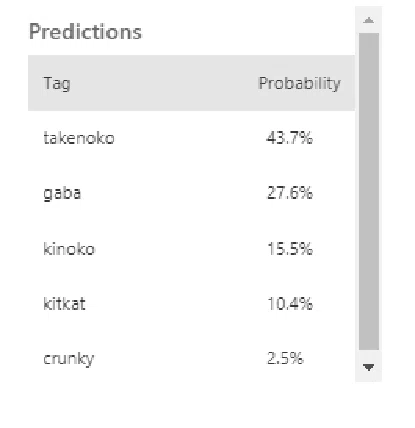Click the Tag column header
This screenshot has width=415, height=428.
pyautogui.click(x=57, y=83)
